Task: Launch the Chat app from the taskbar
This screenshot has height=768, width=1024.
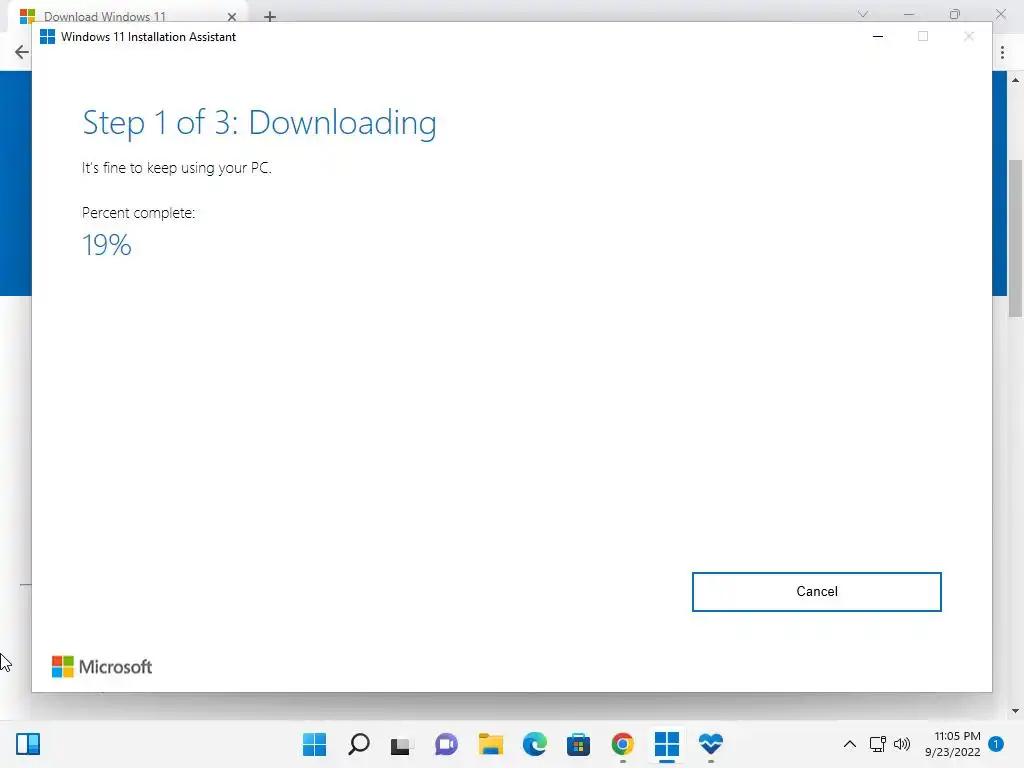Action: pyautogui.click(x=446, y=744)
